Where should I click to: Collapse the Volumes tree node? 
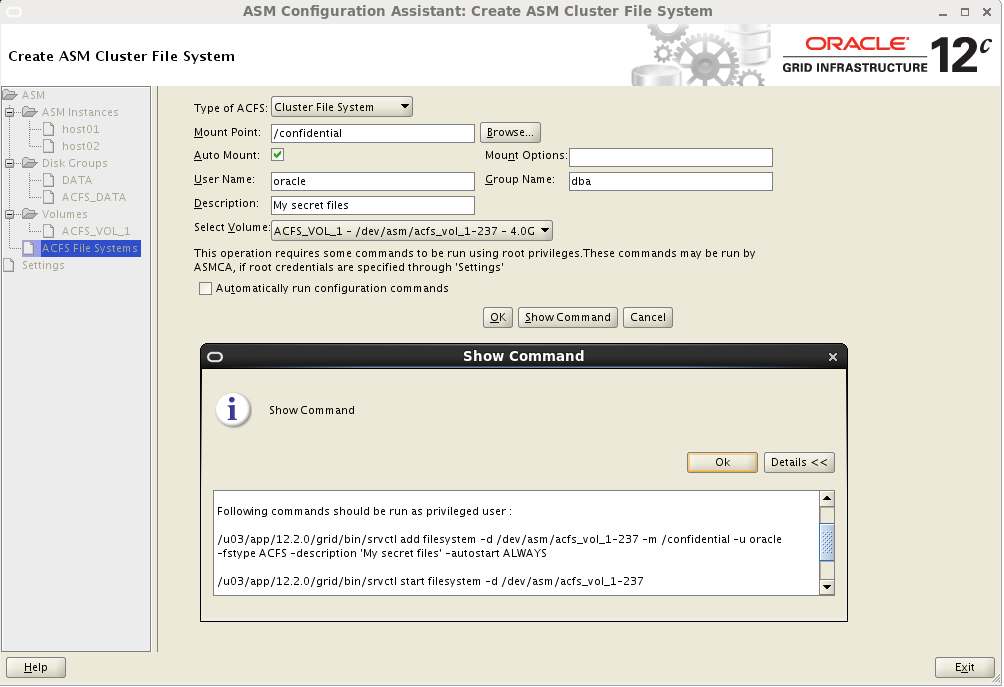[10, 214]
